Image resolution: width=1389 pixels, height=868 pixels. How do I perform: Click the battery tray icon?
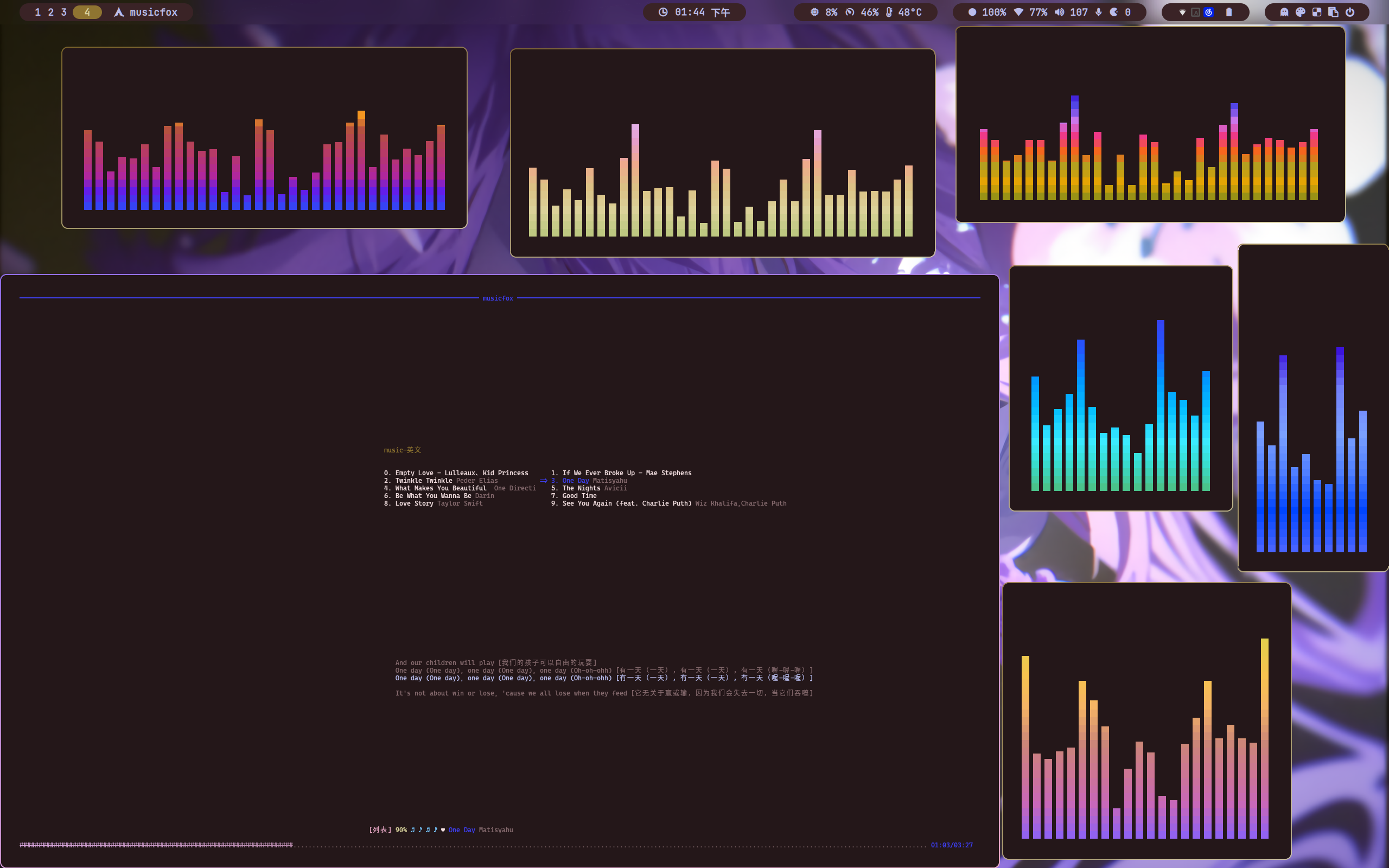1229,12
